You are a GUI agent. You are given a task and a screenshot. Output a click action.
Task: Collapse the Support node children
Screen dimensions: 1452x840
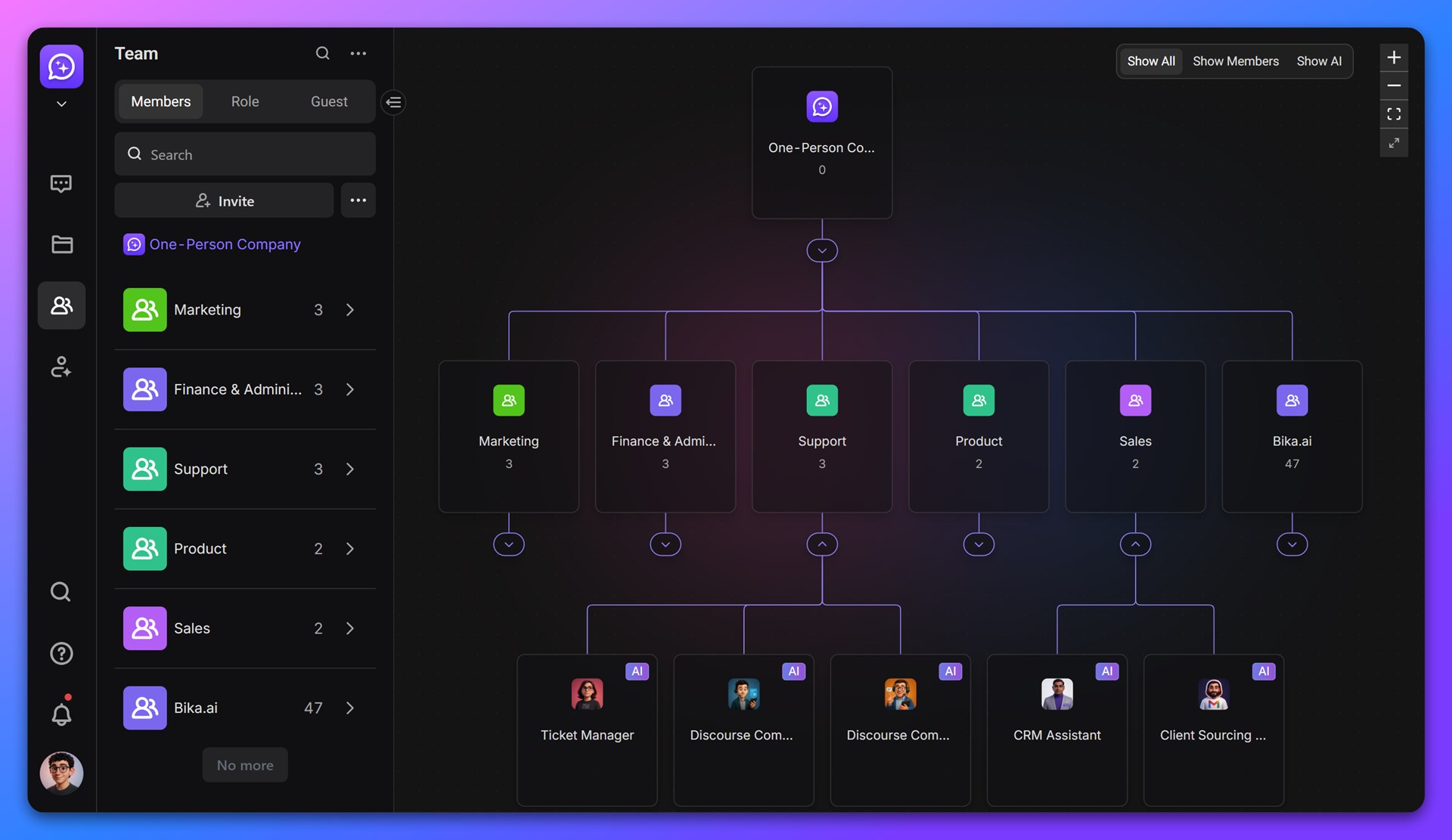(x=822, y=544)
